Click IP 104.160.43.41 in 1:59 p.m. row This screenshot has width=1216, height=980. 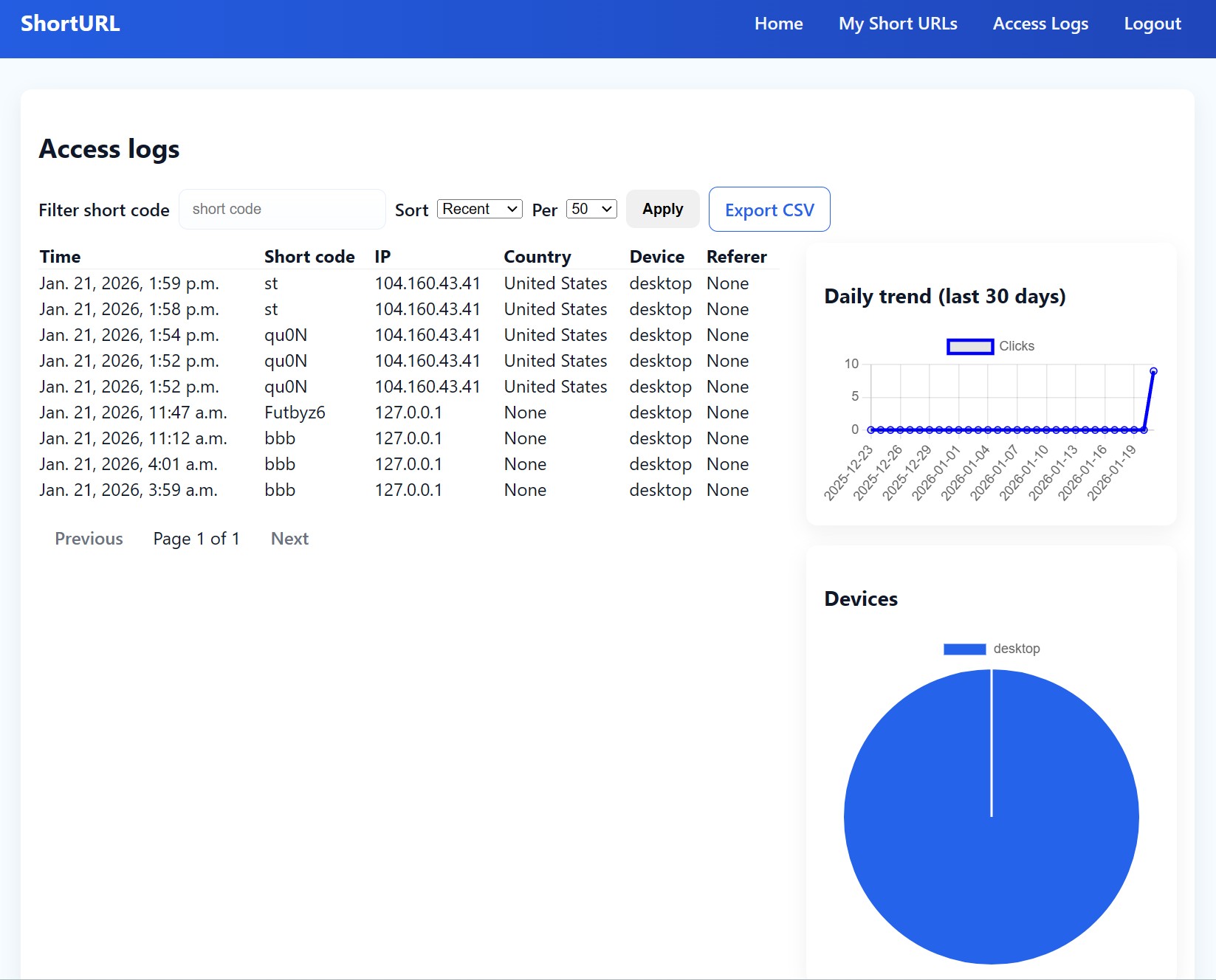coord(427,283)
